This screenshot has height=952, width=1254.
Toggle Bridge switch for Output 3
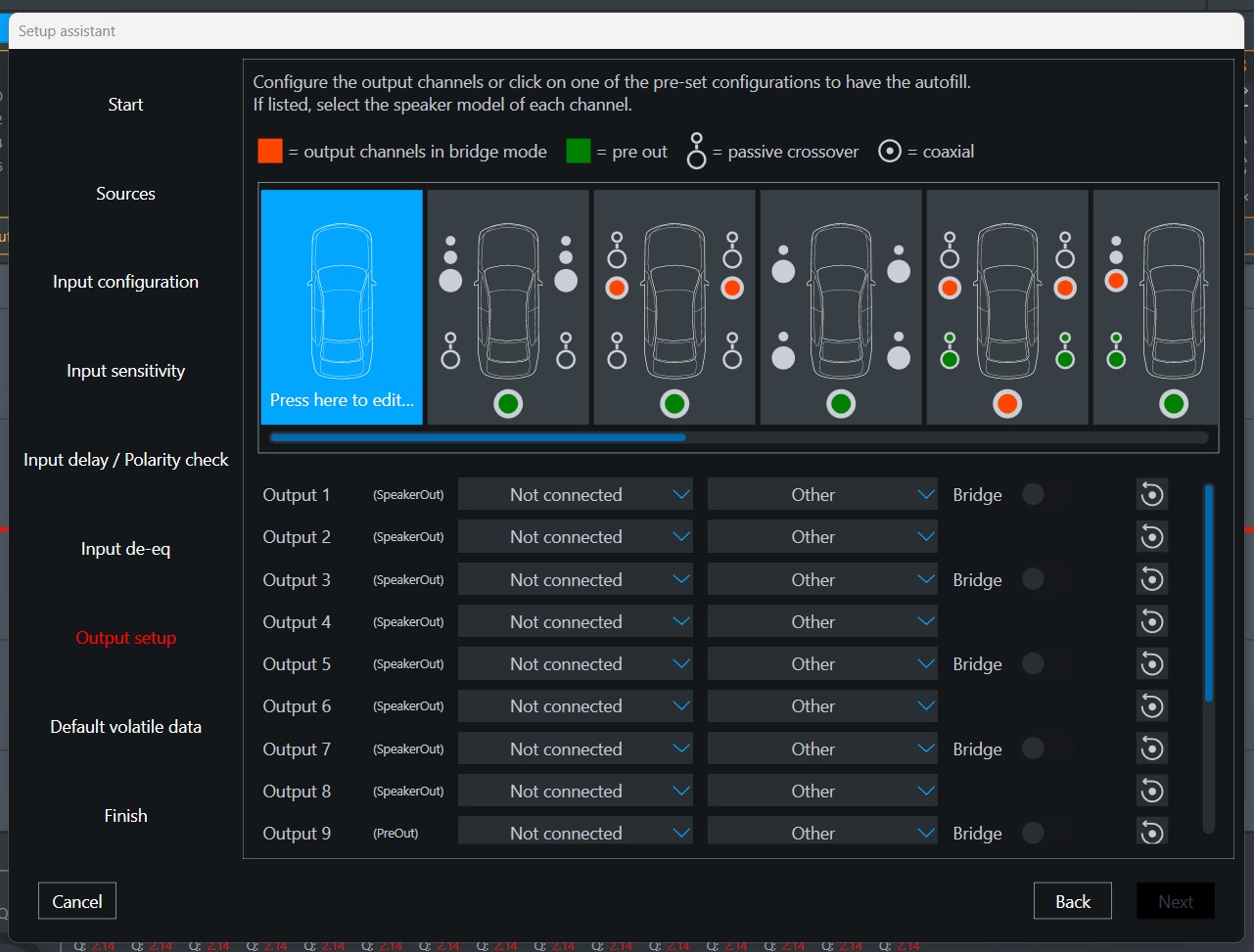[1045, 580]
